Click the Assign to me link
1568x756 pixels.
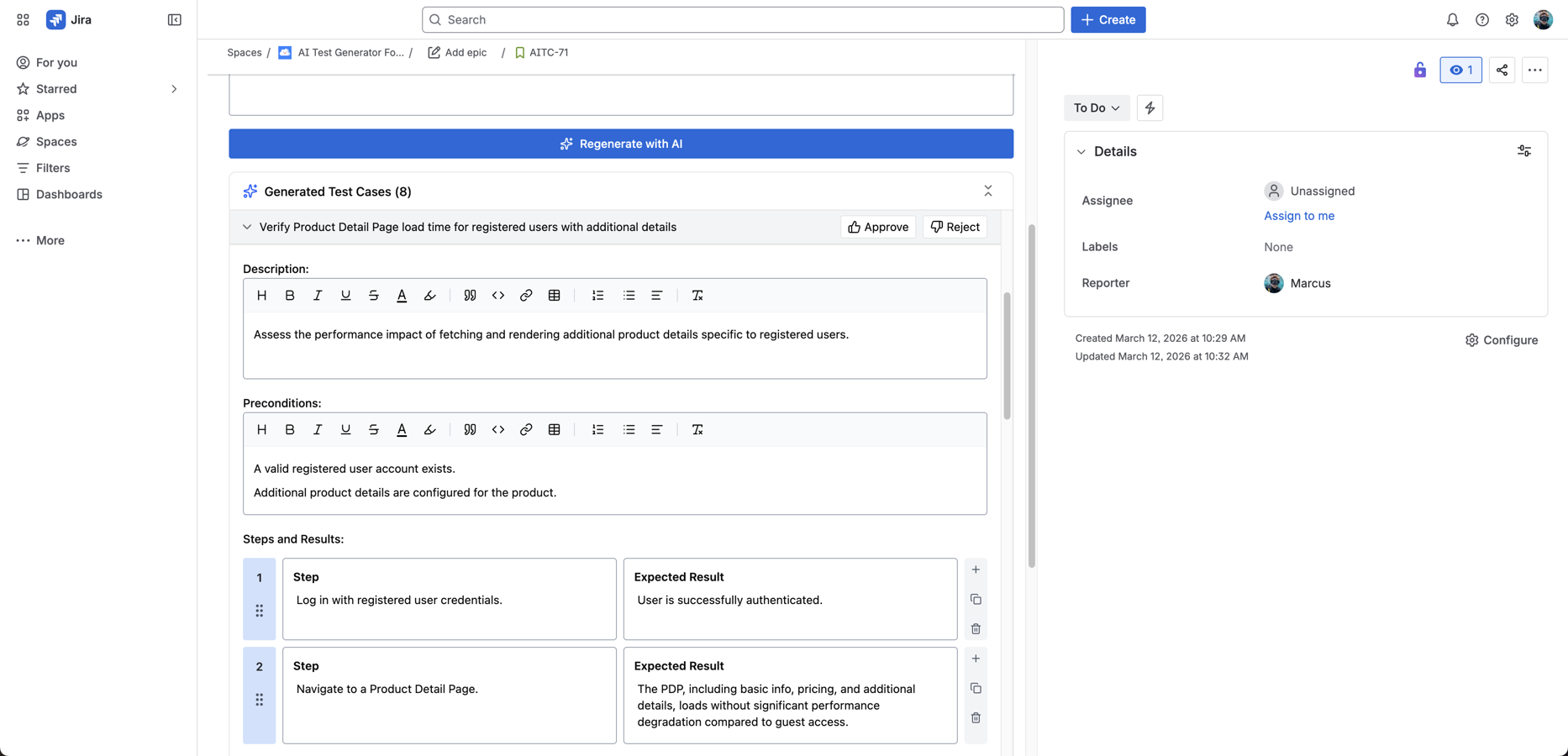coord(1298,216)
